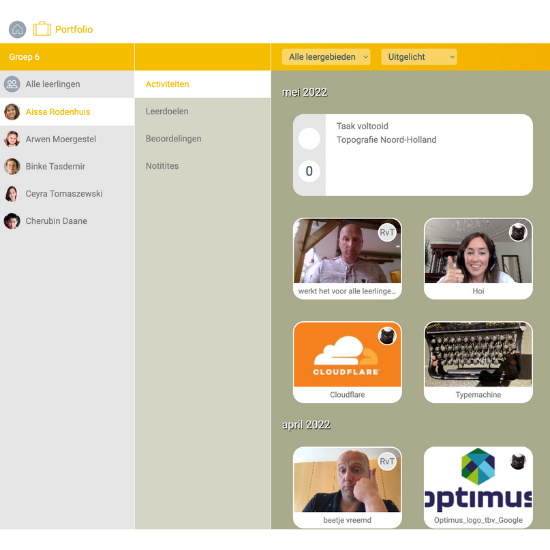Open the Portfolio briefcase icon
Viewport: 550px width, 550px height.
point(42,29)
